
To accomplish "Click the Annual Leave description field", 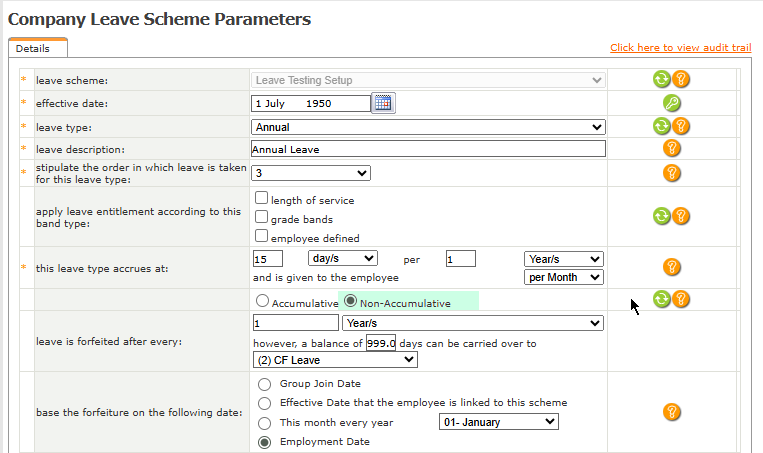I will [x=428, y=149].
